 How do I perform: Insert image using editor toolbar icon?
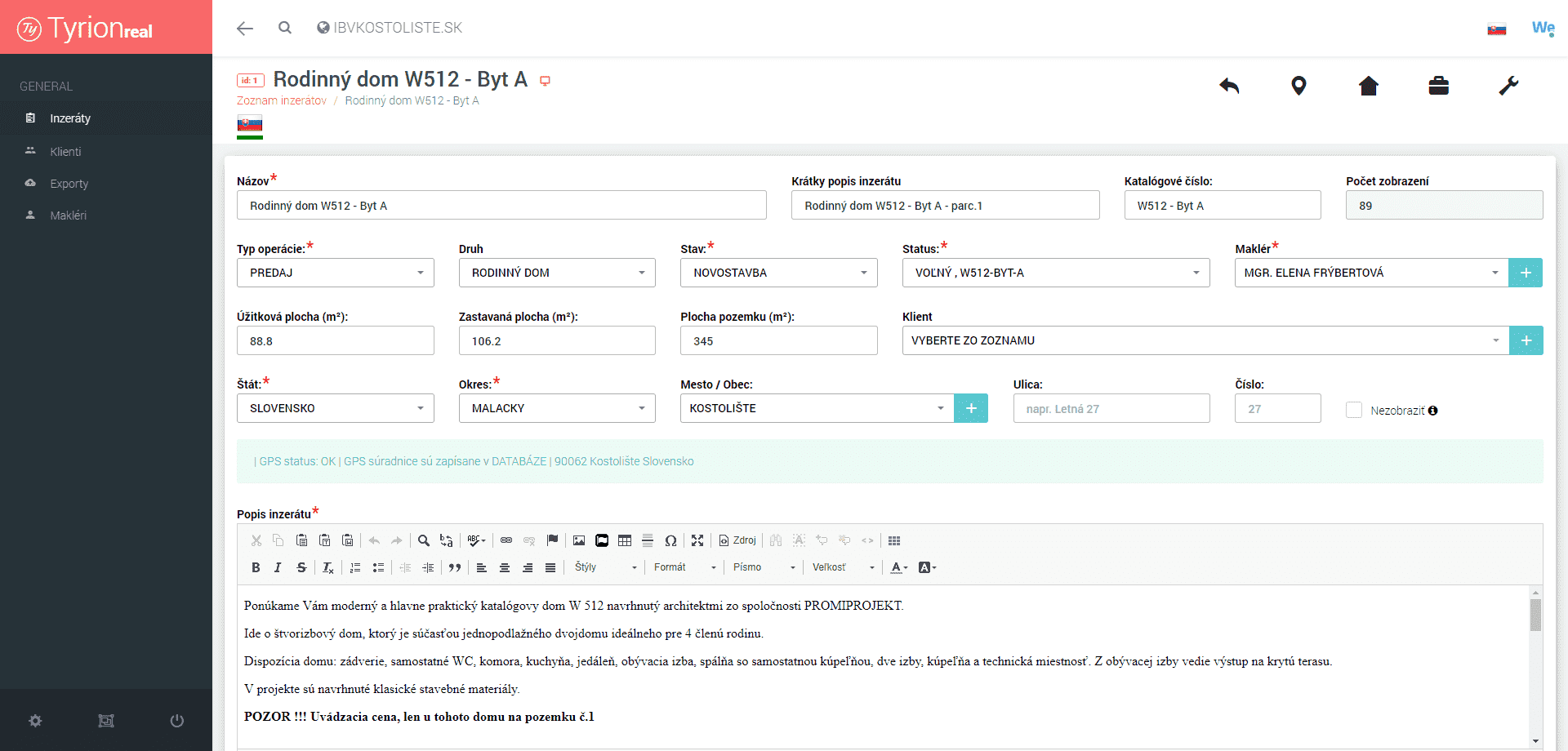point(579,540)
